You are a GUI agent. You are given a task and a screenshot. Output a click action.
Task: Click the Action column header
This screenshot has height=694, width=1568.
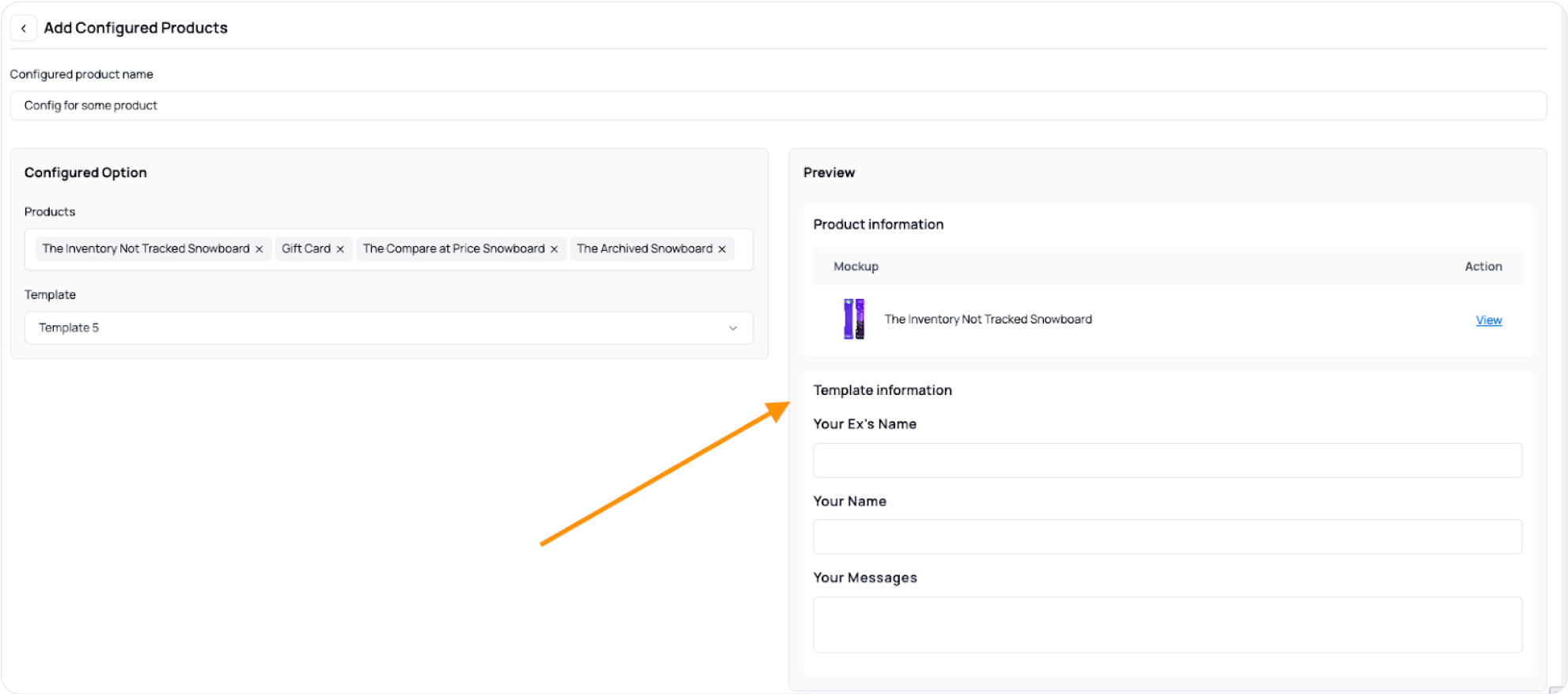click(1483, 267)
